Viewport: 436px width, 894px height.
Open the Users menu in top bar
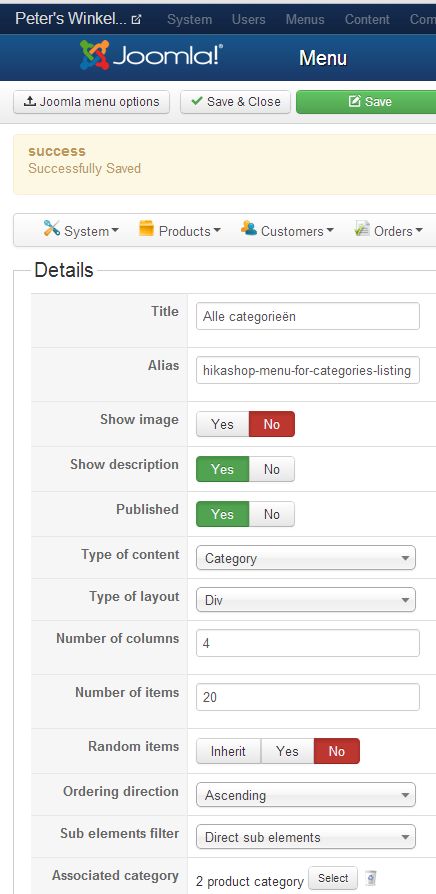click(248, 19)
